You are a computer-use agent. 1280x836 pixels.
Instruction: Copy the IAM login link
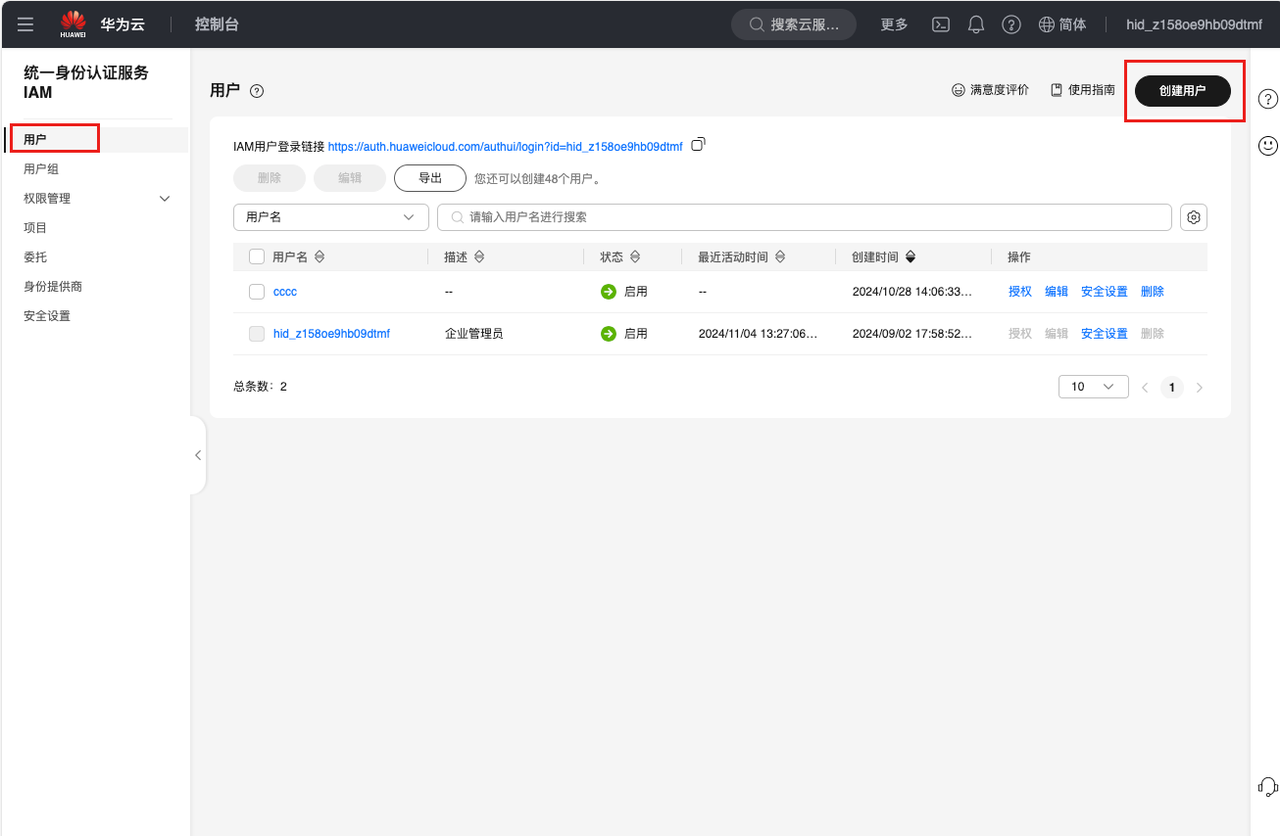coord(699,145)
